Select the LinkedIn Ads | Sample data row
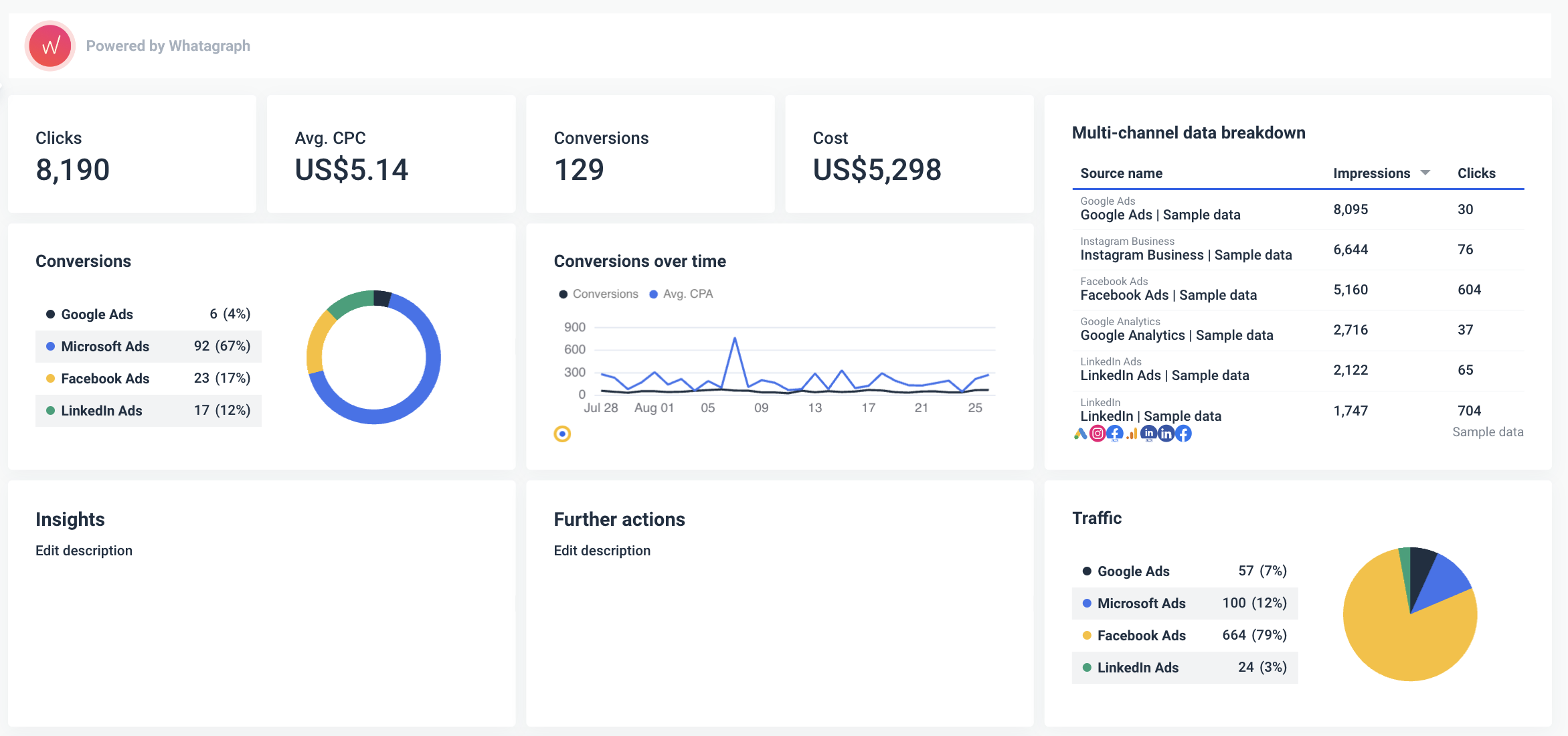This screenshot has width=1568, height=736. 1298,370
